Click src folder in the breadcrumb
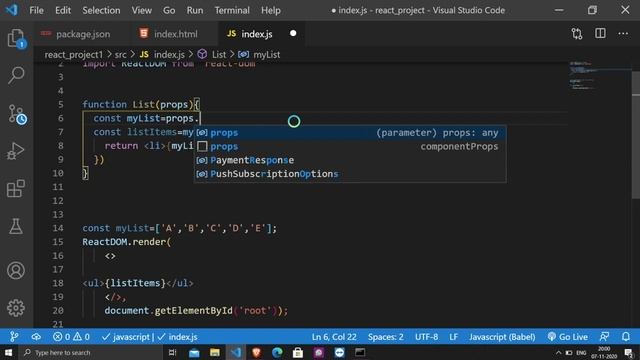Screen dimensions: 640x360 pos(120,54)
